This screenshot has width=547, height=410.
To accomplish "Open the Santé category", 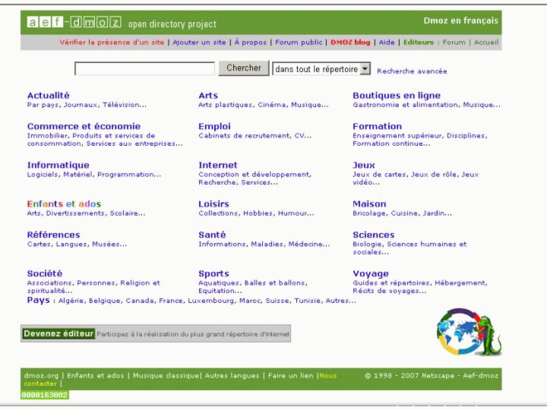I will tap(212, 234).
